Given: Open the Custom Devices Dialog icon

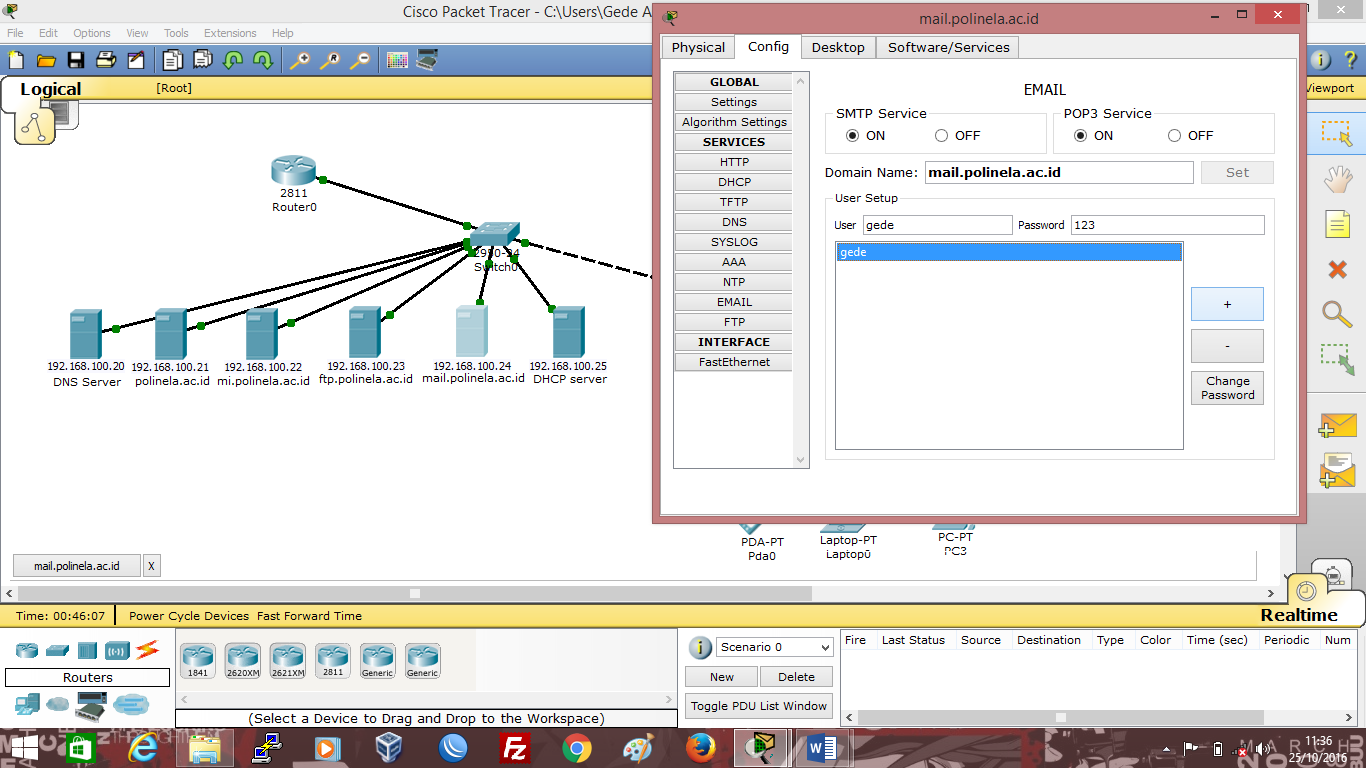Looking at the screenshot, I should (x=427, y=60).
